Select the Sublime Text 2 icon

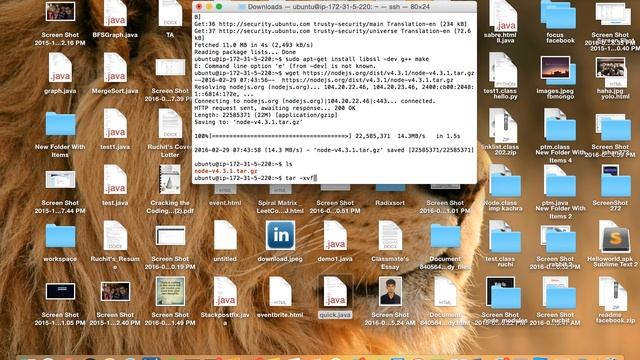(615, 239)
